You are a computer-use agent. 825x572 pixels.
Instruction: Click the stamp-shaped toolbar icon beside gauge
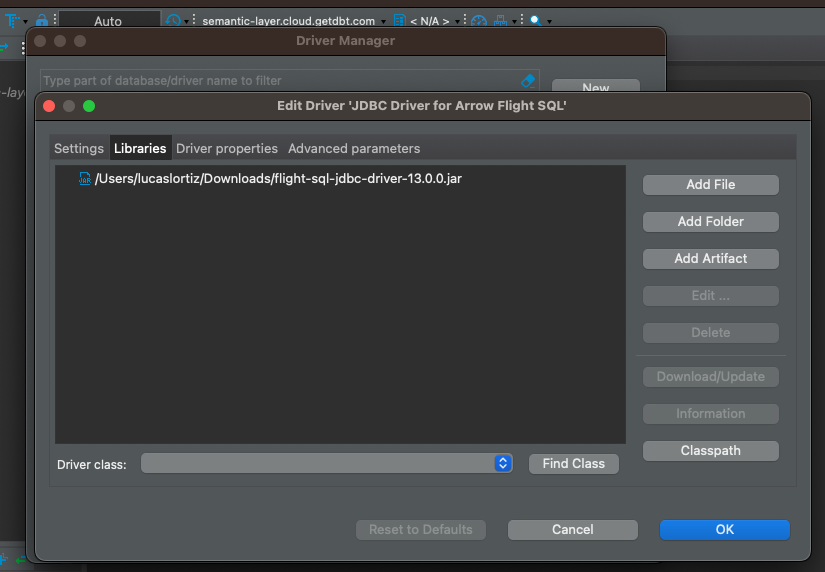click(500, 21)
